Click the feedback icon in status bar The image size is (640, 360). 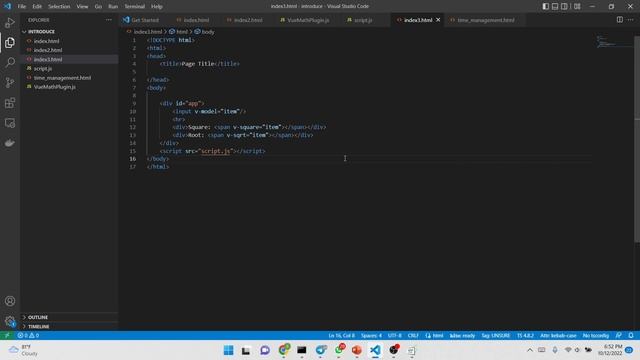[619, 336]
